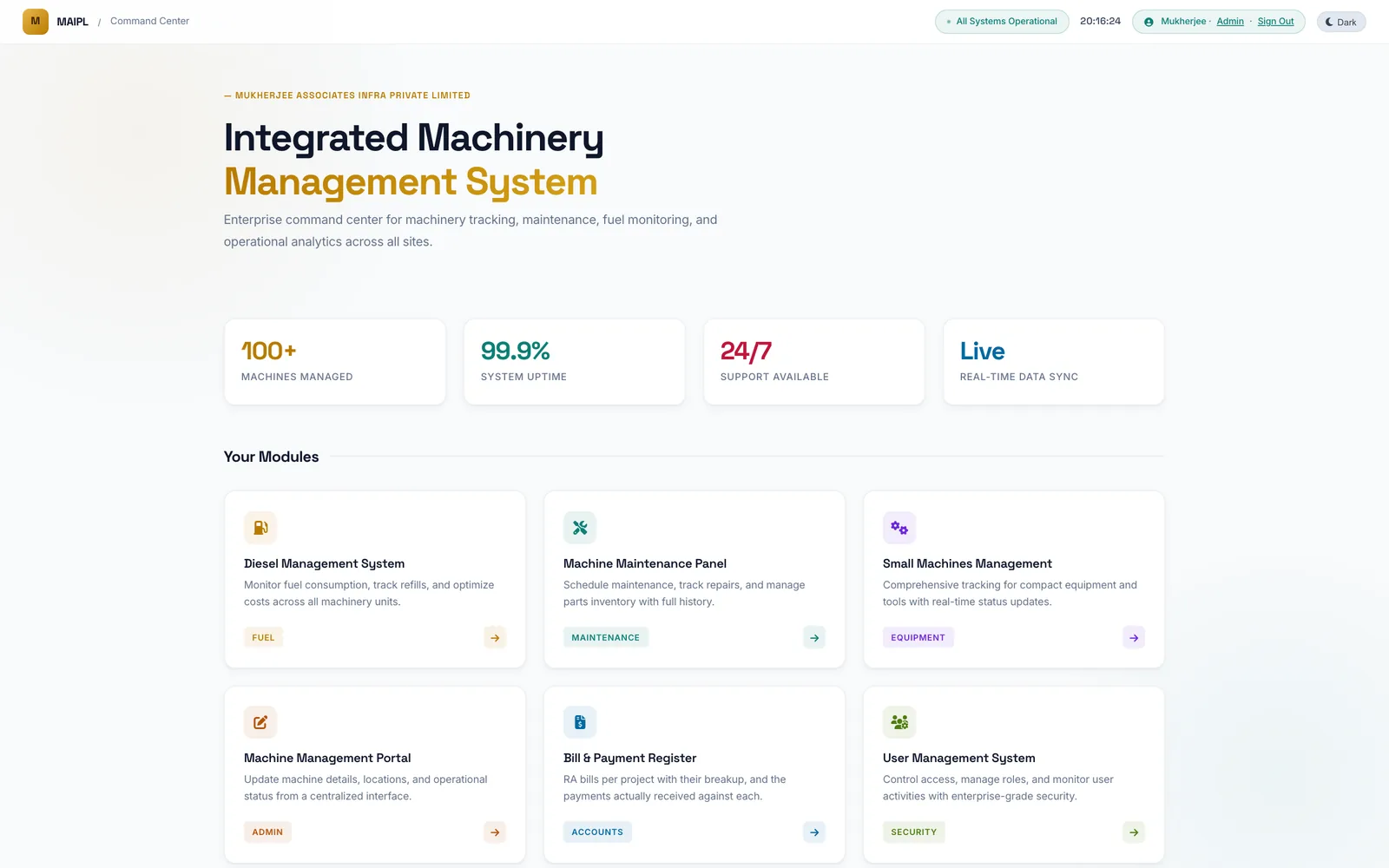Click the Mukherjee username in the header
The image size is (1389, 868).
[1183, 22]
